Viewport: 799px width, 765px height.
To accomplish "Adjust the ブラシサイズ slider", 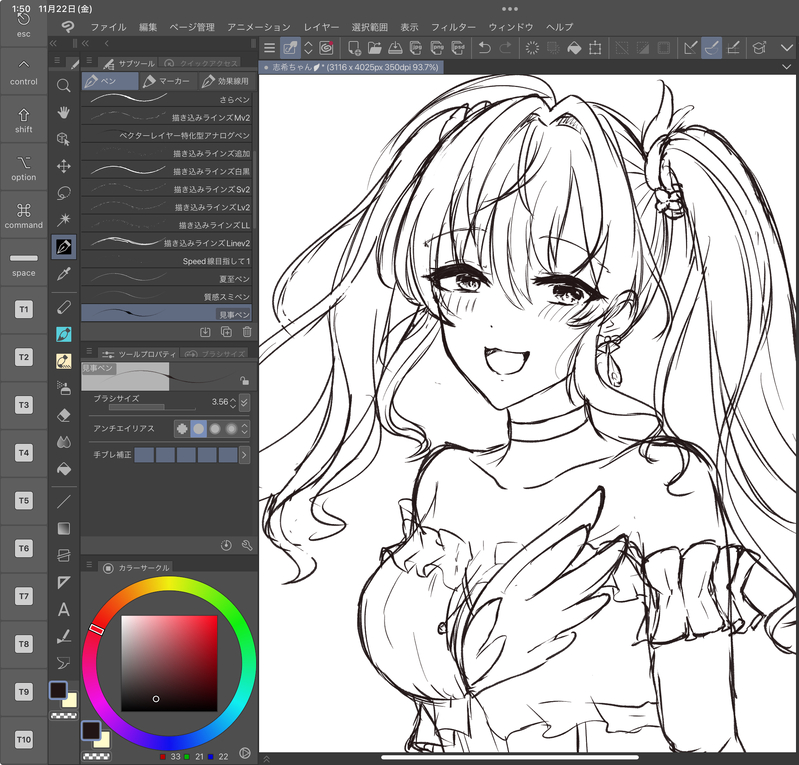I will (152, 407).
